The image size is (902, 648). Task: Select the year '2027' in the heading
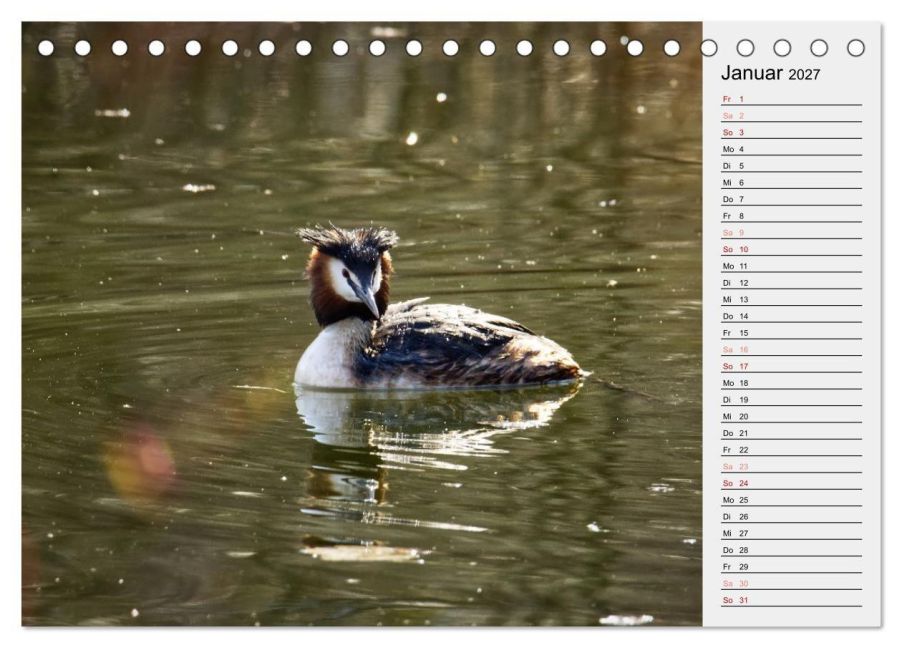pyautogui.click(x=804, y=75)
